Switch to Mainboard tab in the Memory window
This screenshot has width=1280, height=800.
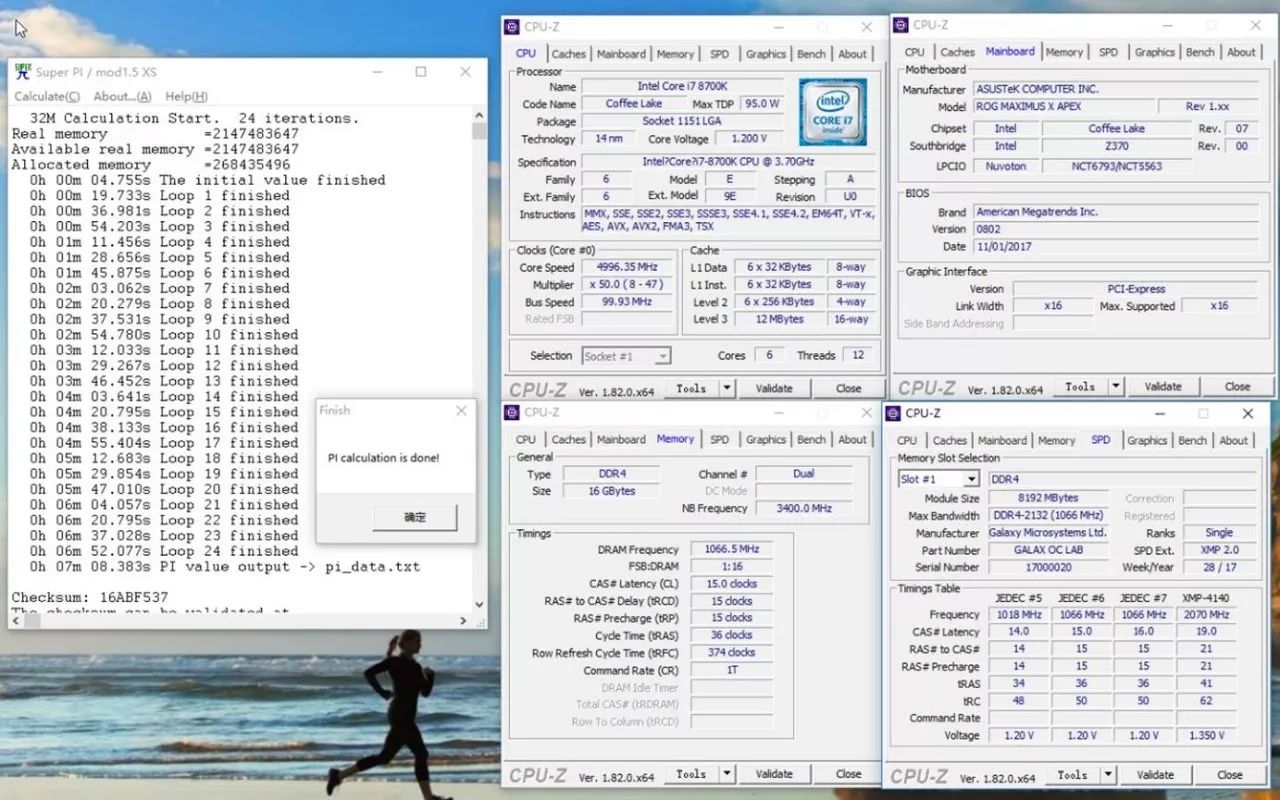tap(621, 439)
